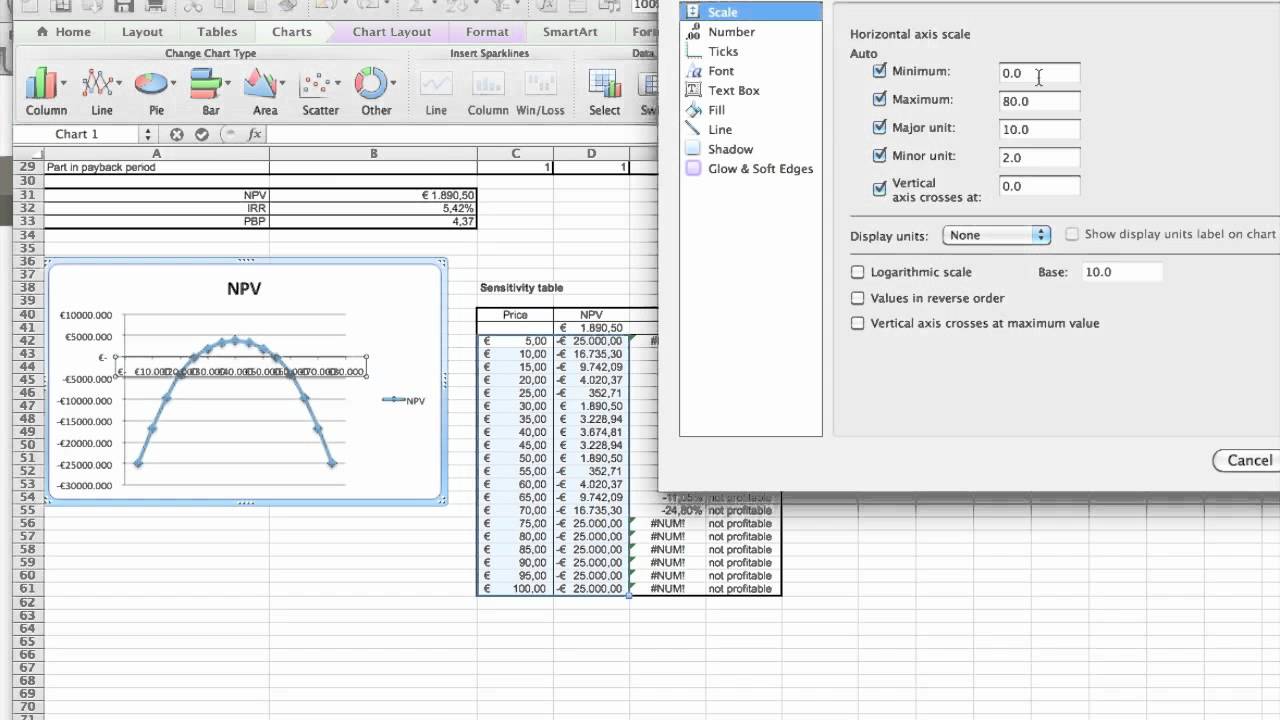The image size is (1280, 720).
Task: Uncheck the Minimum auto checkbox
Action: point(880,71)
